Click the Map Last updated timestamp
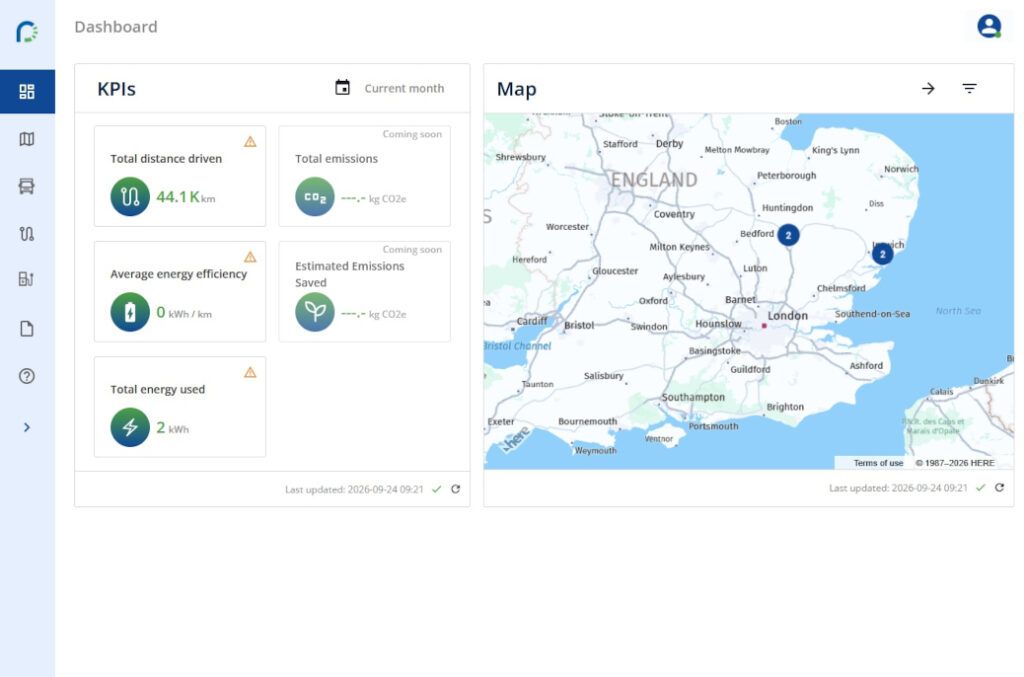This screenshot has width=1024, height=677. (x=898, y=488)
